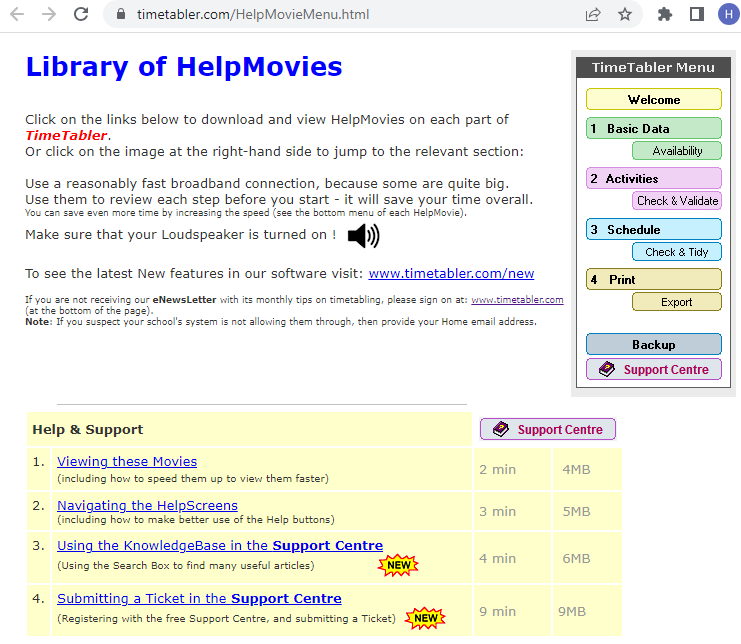Jump to 3 Schedule section
Image resolution: width=741 pixels, height=644 pixels.
[654, 230]
